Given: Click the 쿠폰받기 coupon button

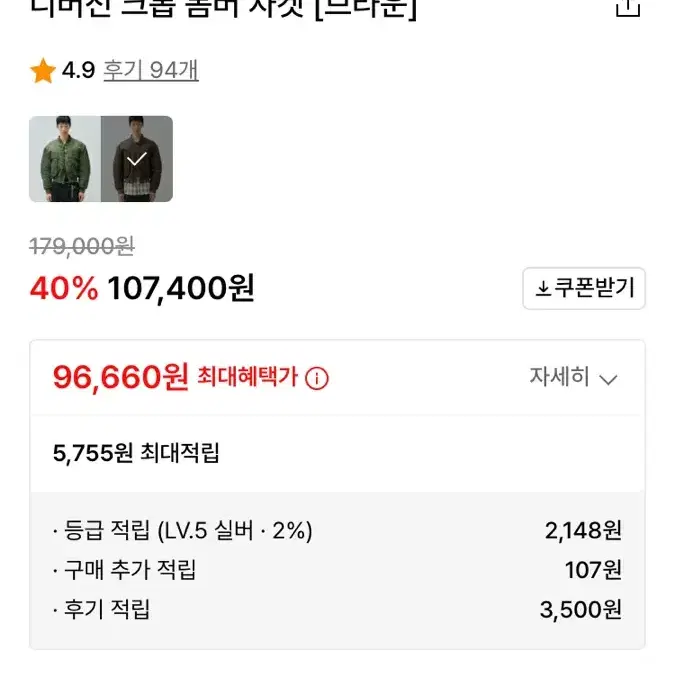Looking at the screenshot, I should click(x=584, y=288).
